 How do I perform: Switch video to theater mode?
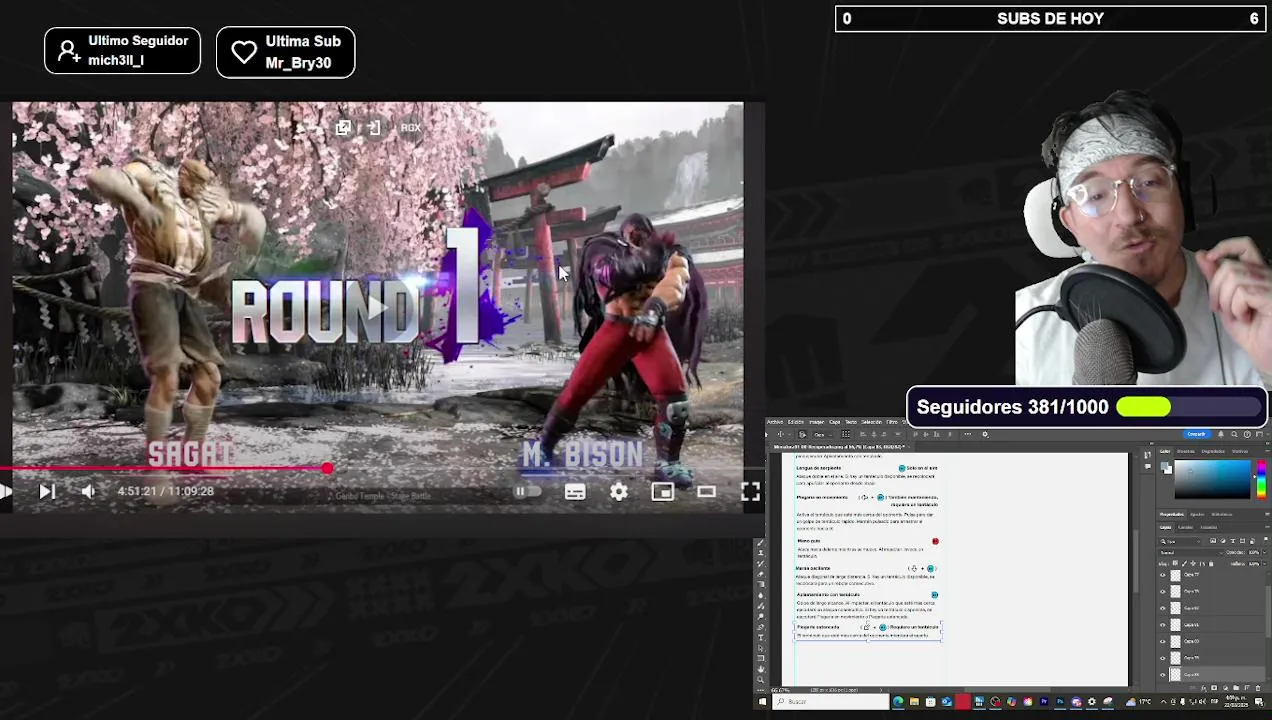pos(706,491)
